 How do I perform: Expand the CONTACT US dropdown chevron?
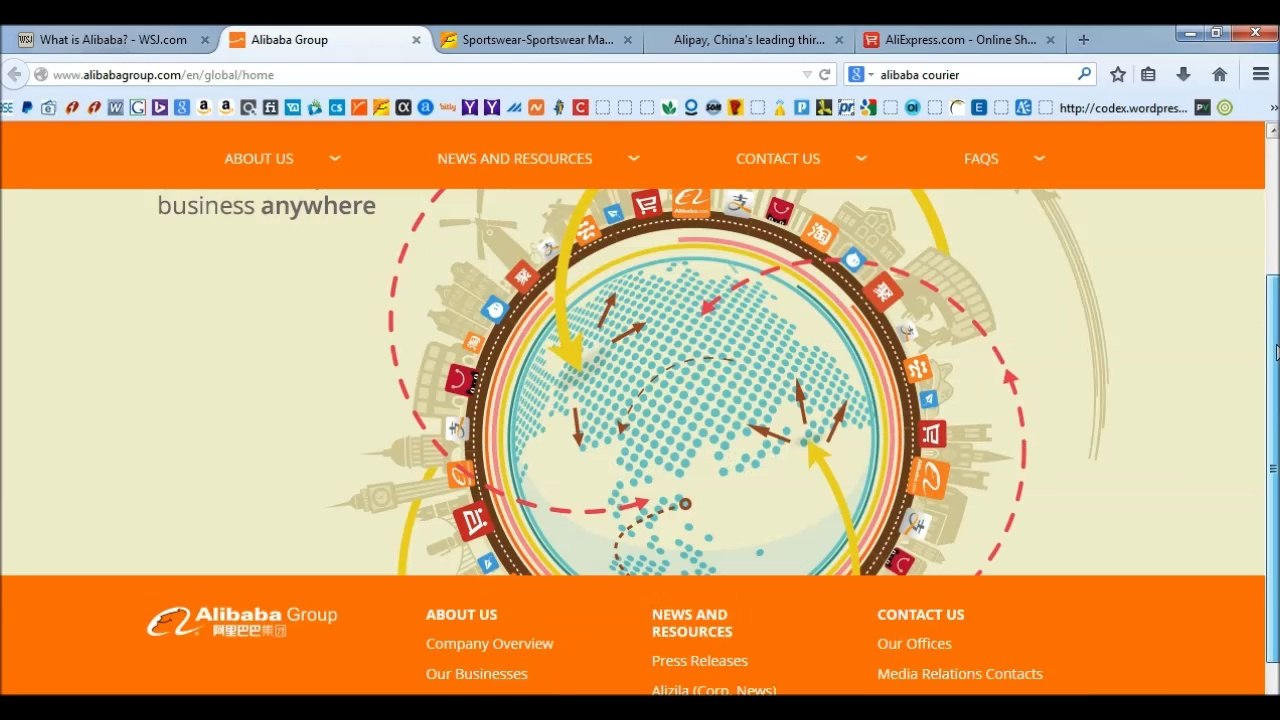pyautogui.click(x=861, y=158)
